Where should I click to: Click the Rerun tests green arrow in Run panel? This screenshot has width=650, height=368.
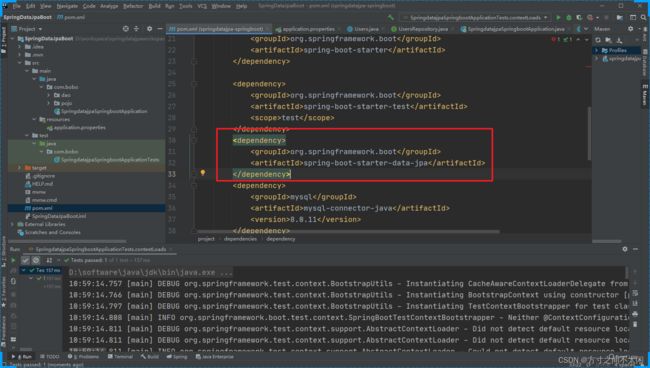pyautogui.click(x=13, y=260)
